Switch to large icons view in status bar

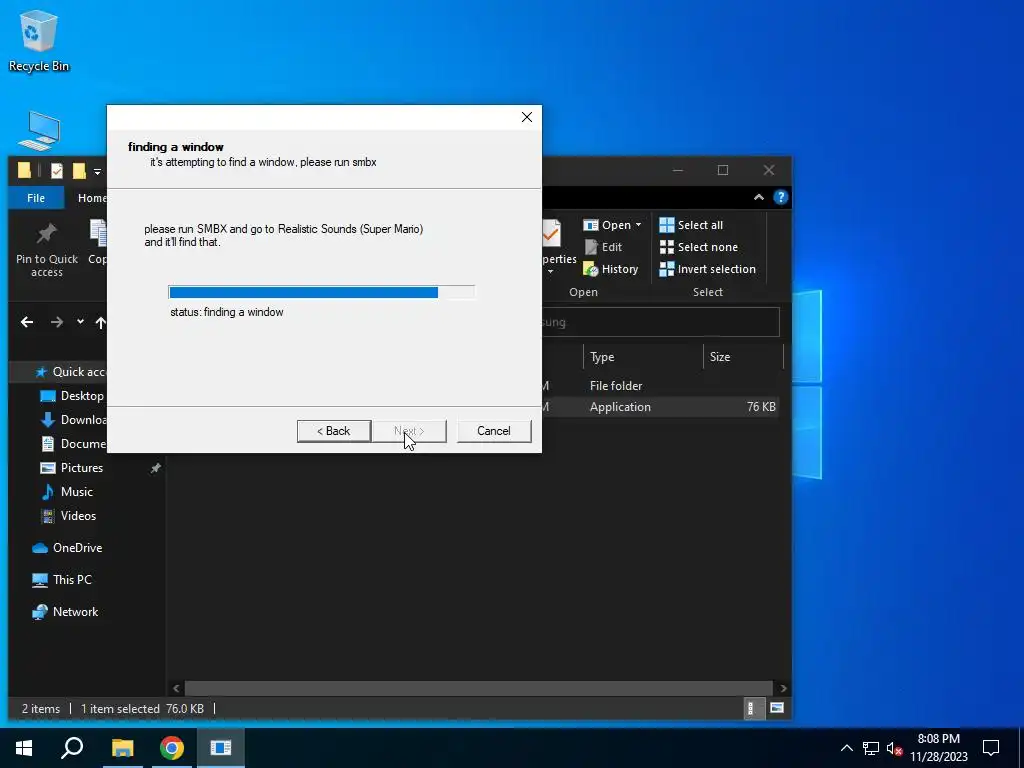(776, 708)
